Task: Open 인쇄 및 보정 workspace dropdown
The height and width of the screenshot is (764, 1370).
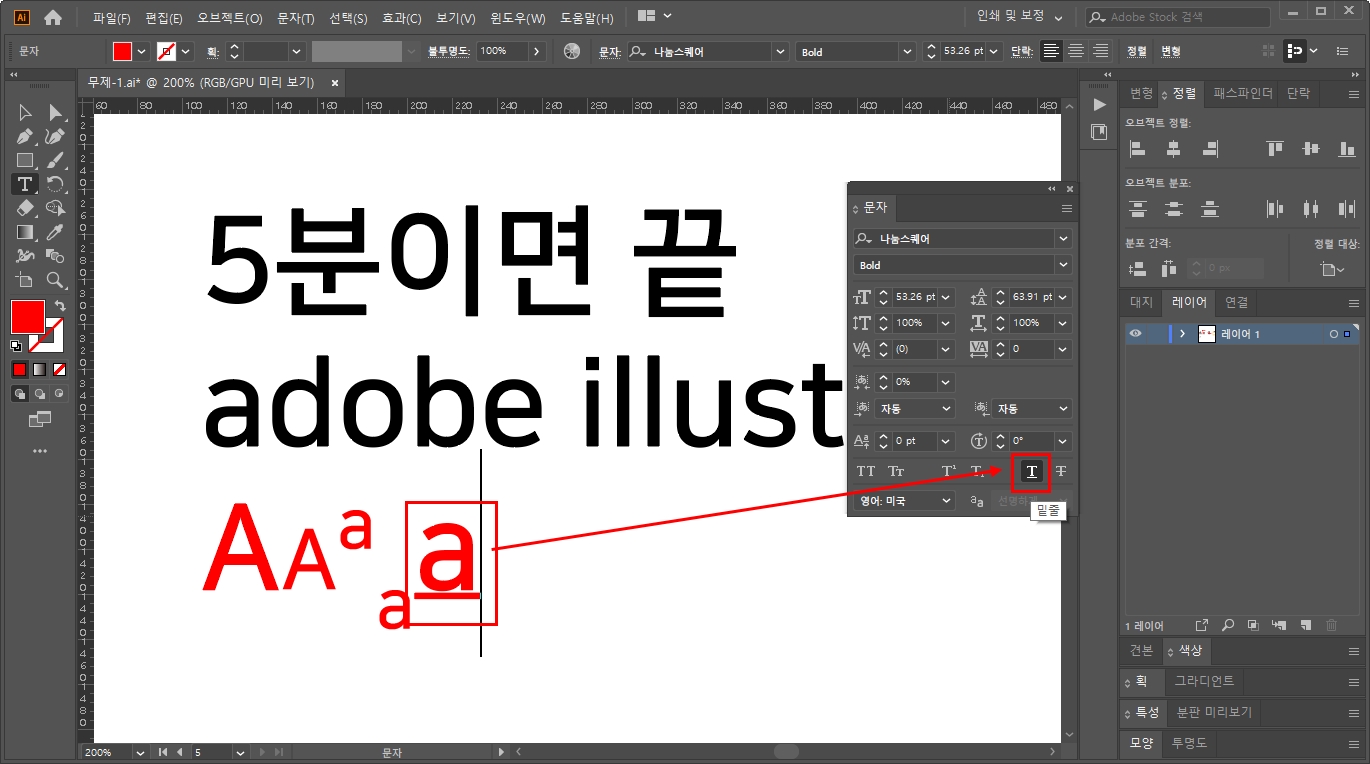Action: click(x=1021, y=17)
